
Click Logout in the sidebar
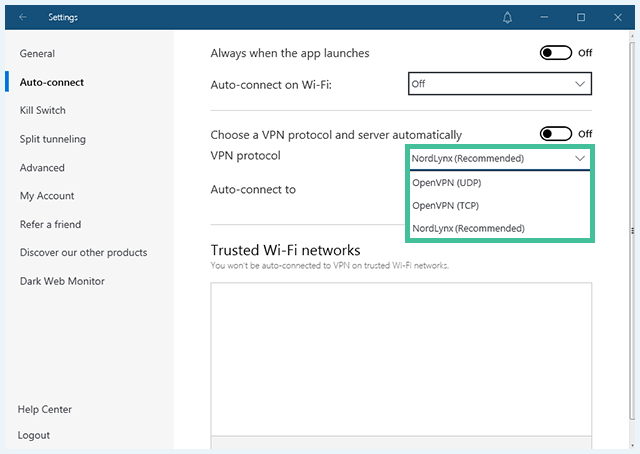tap(33, 435)
